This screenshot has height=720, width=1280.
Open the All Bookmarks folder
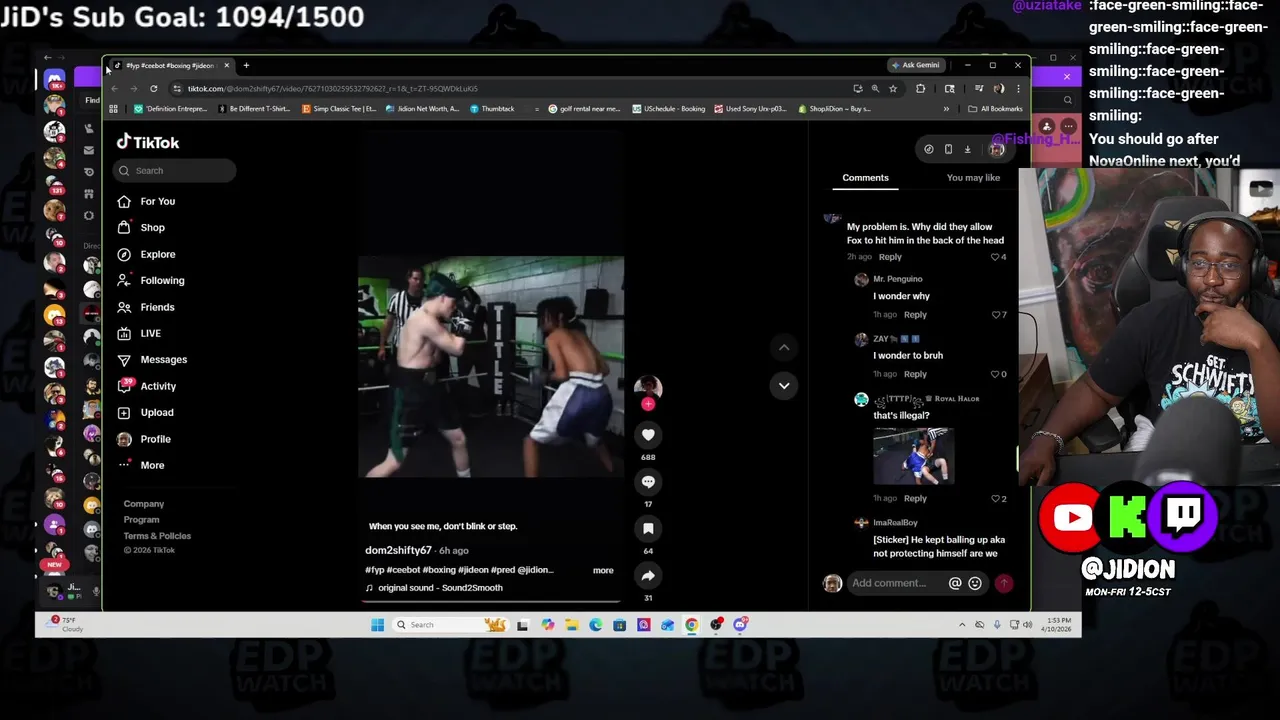click(995, 108)
